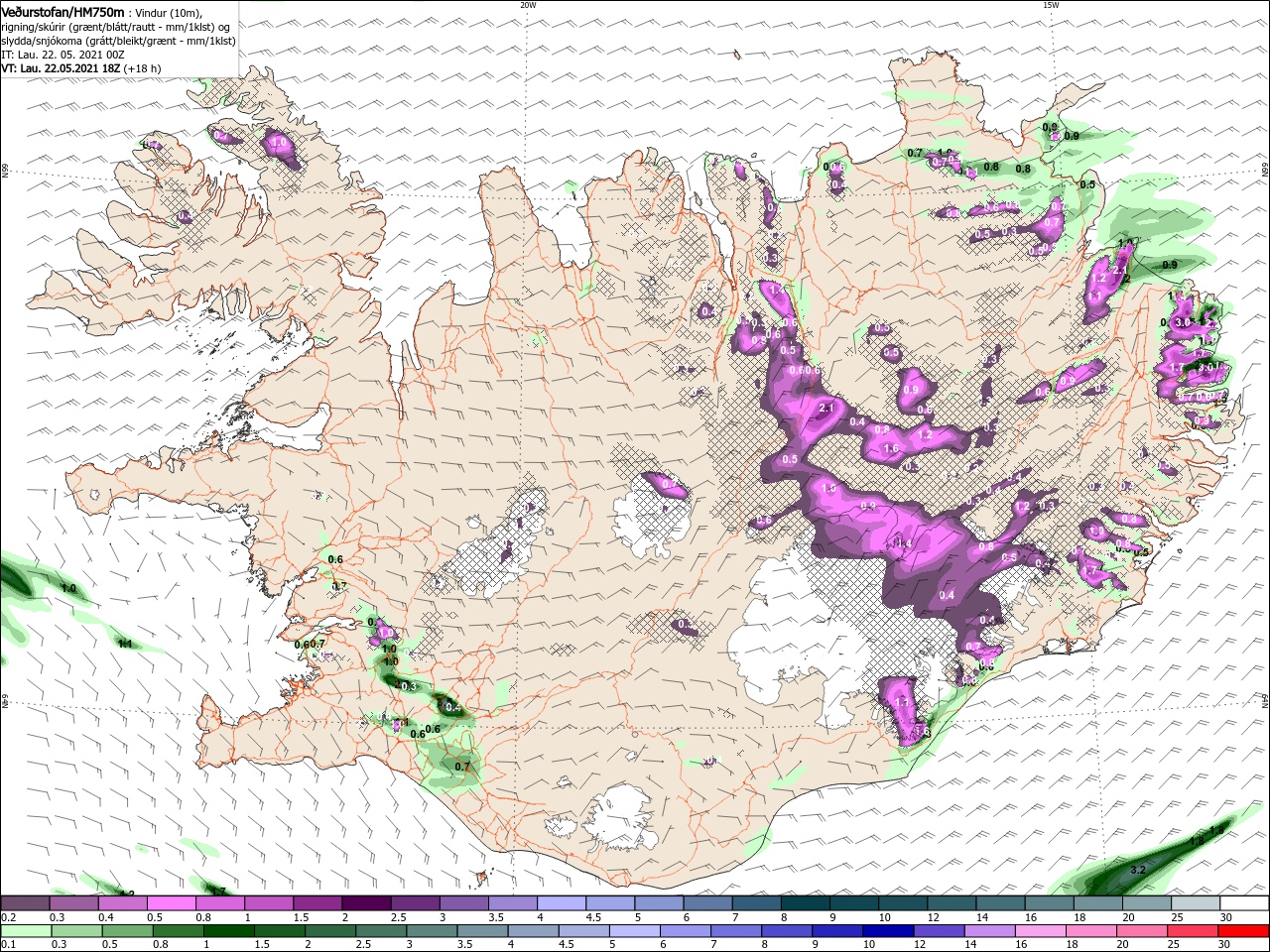This screenshot has height=952, width=1270.
Task: Click the 3.2 rain value offshore southeast
Action: (1138, 870)
